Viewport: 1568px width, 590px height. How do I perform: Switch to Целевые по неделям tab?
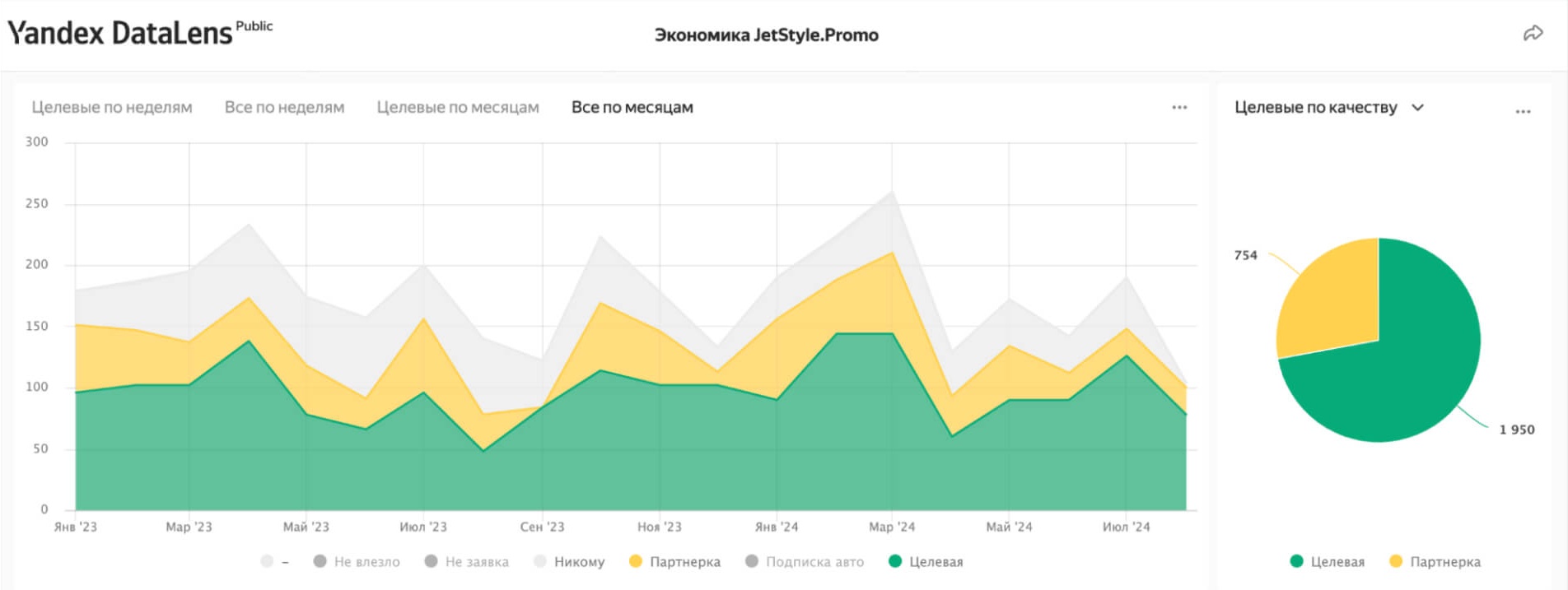[112, 108]
